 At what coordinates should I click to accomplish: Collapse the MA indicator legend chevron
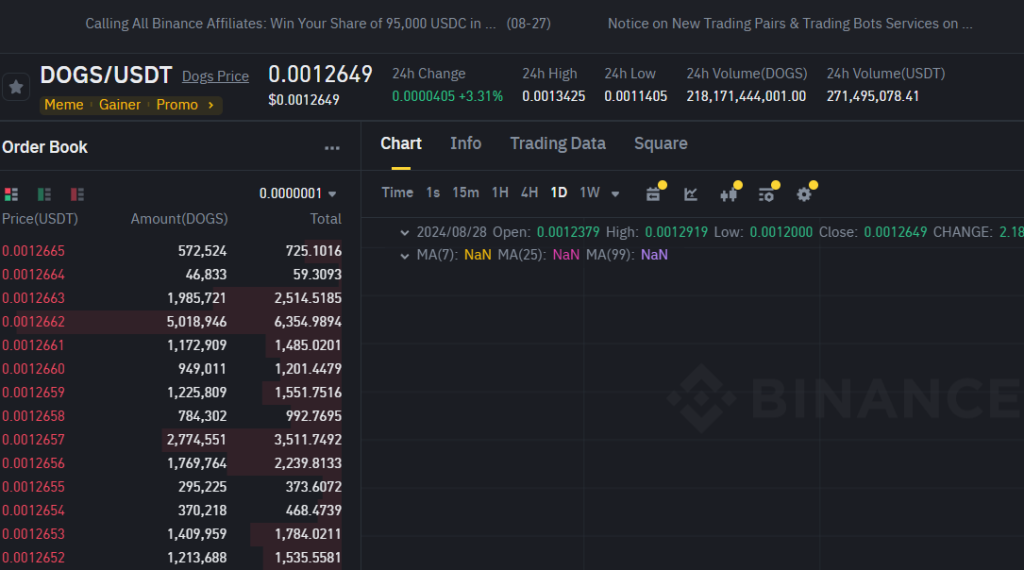coord(404,256)
